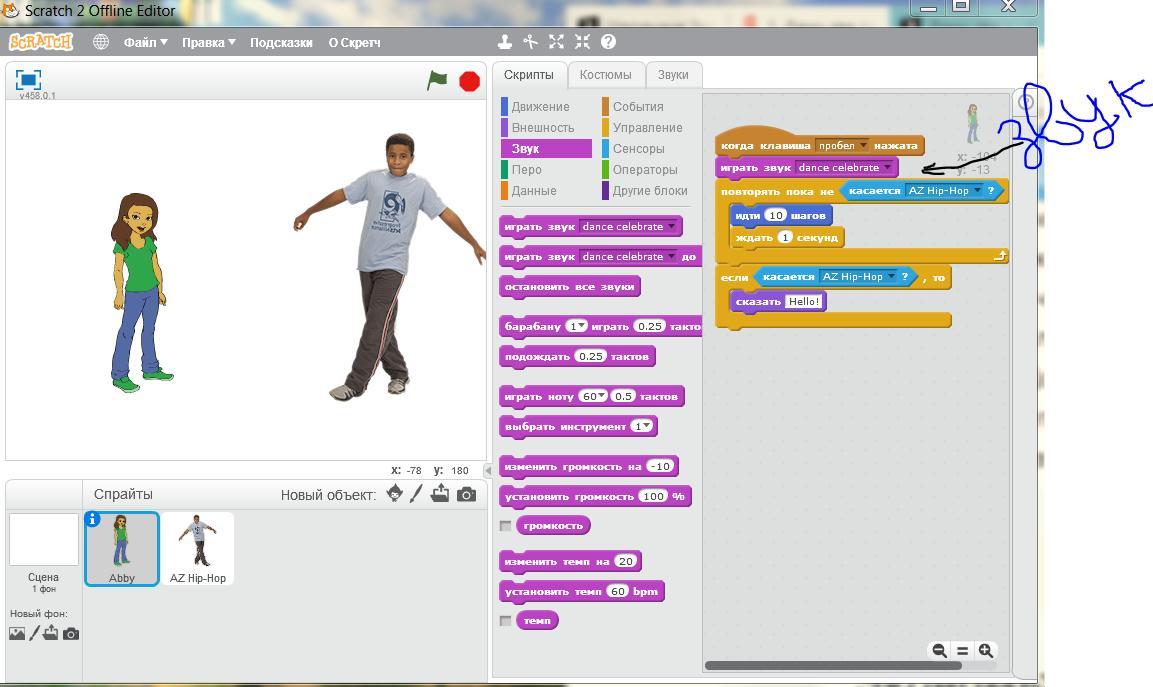Click new sprite from camera icon

pyautogui.click(x=466, y=494)
